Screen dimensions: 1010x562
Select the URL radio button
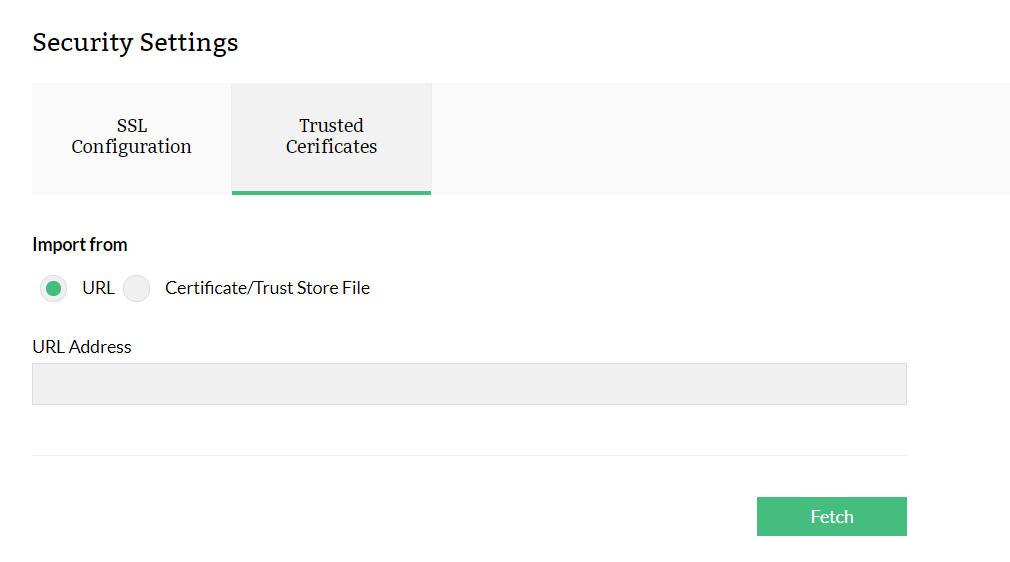point(54,289)
